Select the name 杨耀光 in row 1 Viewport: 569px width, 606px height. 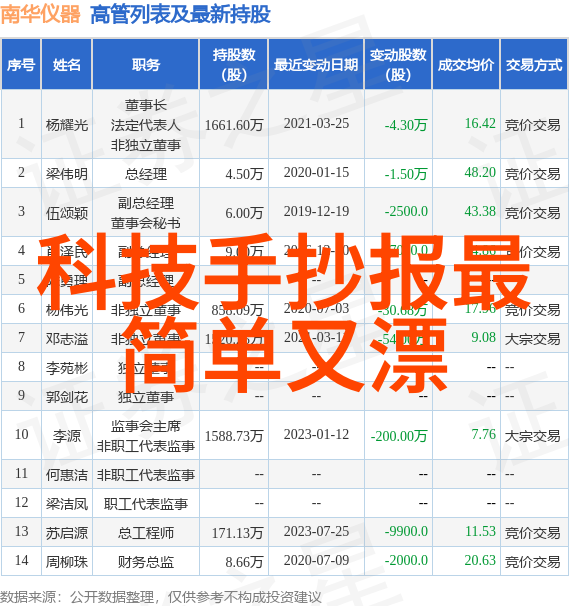67,125
